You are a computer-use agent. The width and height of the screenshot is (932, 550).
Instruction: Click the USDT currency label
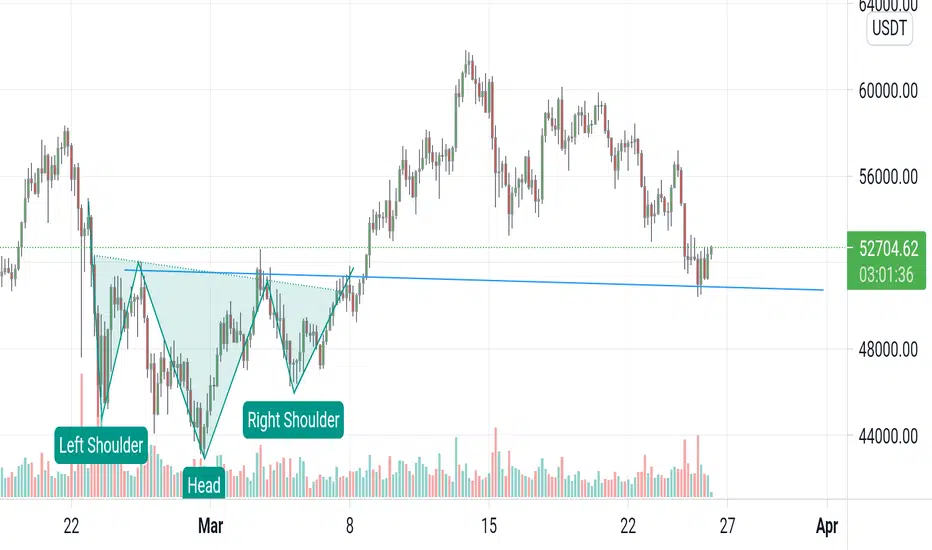889,28
